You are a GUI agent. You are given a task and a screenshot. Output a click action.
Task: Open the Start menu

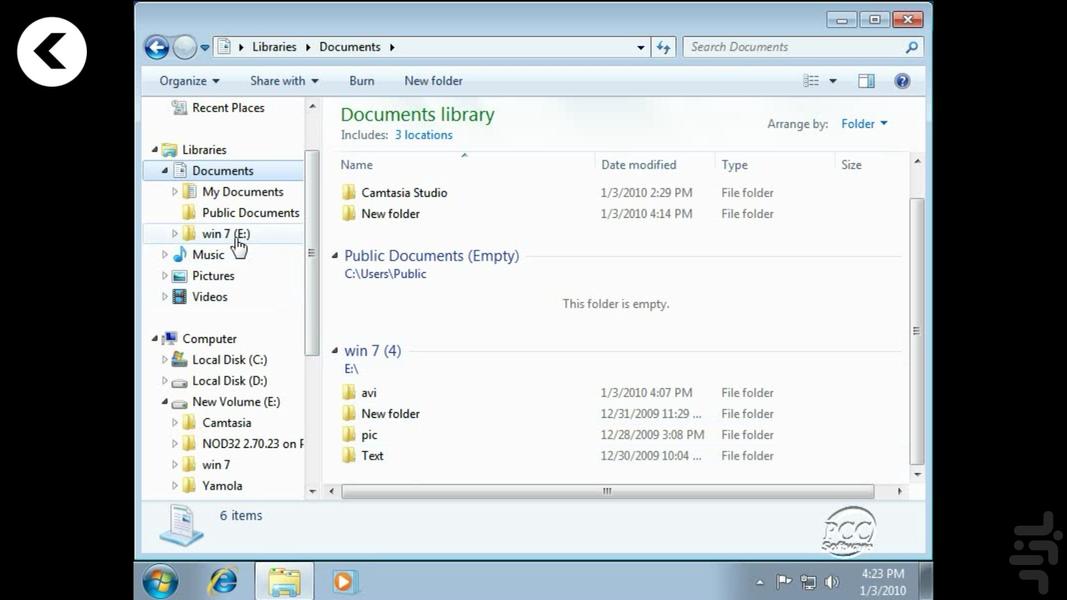(x=160, y=581)
